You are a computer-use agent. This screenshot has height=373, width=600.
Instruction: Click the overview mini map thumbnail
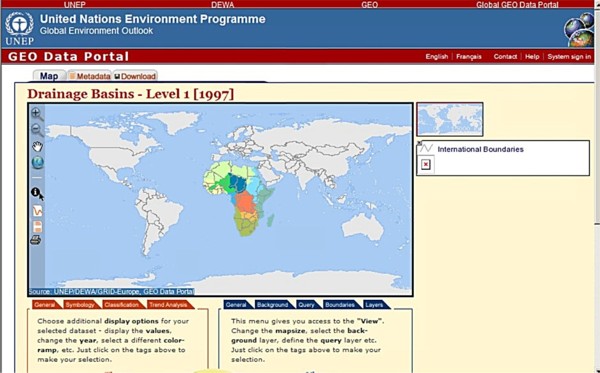[450, 119]
